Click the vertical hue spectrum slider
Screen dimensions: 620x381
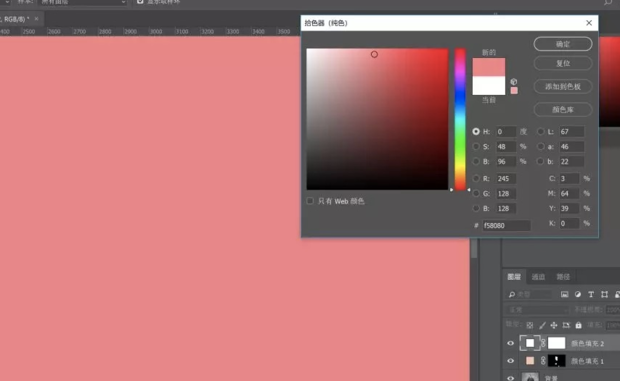[460, 119]
